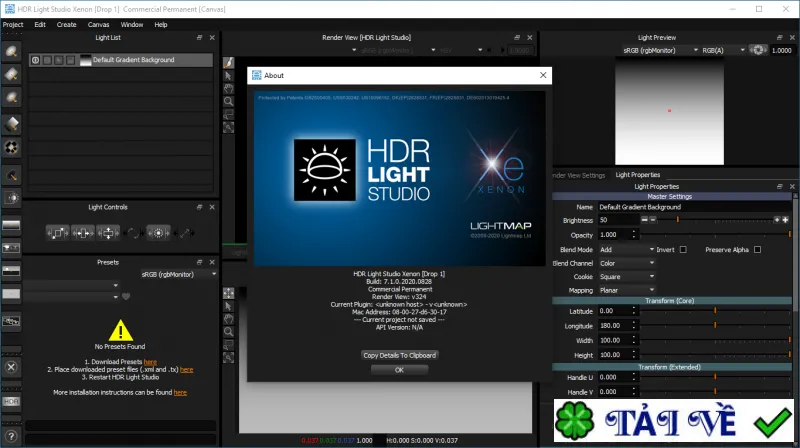This screenshot has width=800, height=448.
Task: Switch to the Light Properties tab
Action: [x=637, y=175]
